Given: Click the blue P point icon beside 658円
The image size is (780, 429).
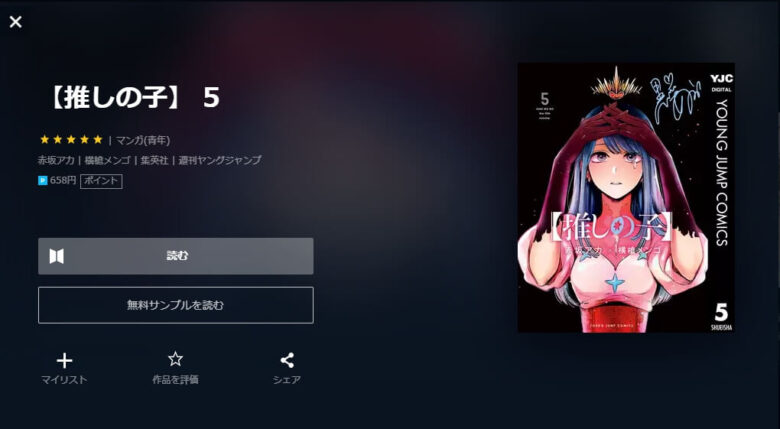Looking at the screenshot, I should click(43, 181).
